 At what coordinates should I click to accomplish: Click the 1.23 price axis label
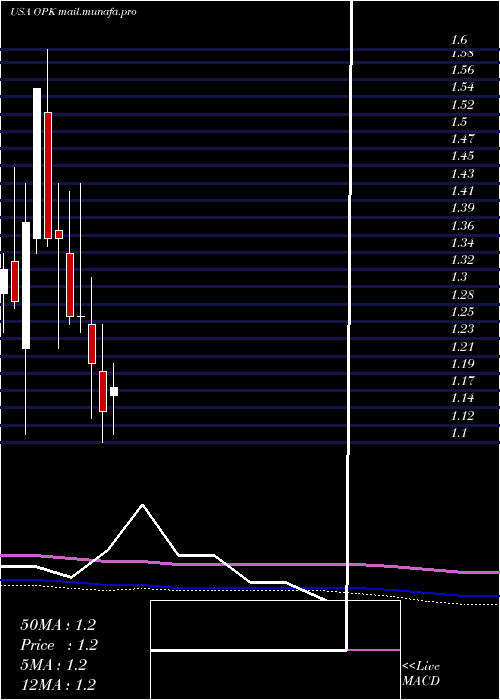pos(462,329)
